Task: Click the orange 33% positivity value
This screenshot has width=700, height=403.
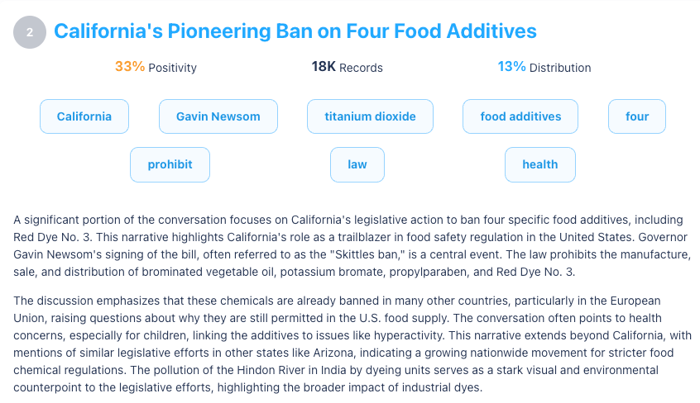Action: [x=129, y=67]
